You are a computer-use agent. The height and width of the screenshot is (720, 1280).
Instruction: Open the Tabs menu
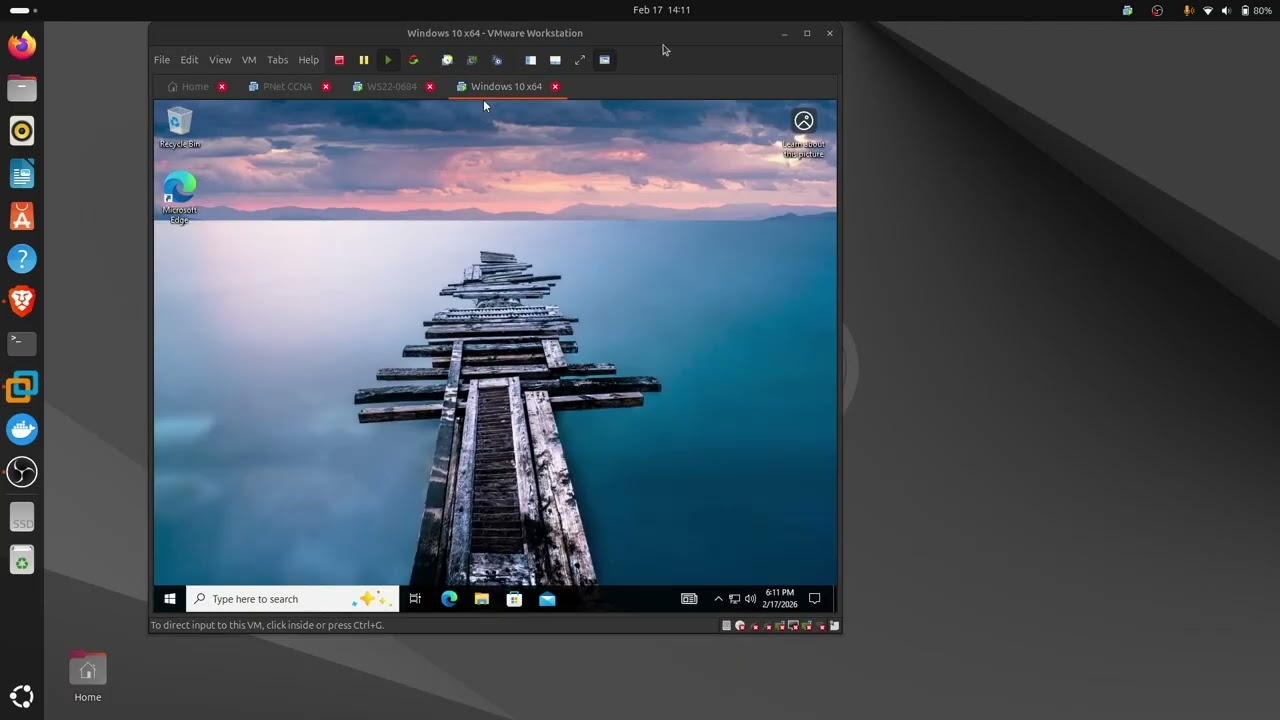[278, 60]
